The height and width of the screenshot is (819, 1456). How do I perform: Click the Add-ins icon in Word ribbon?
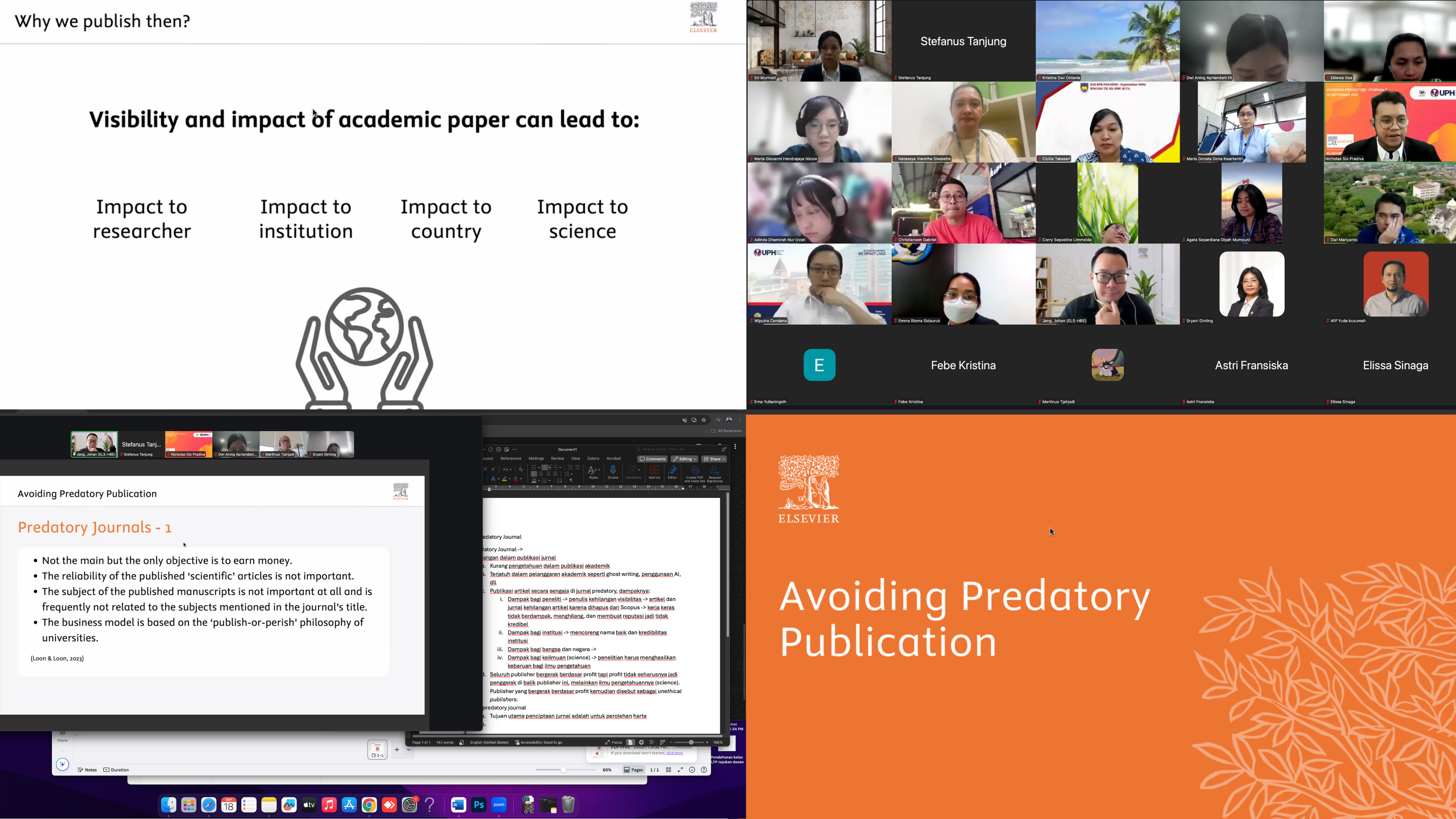coord(654,470)
